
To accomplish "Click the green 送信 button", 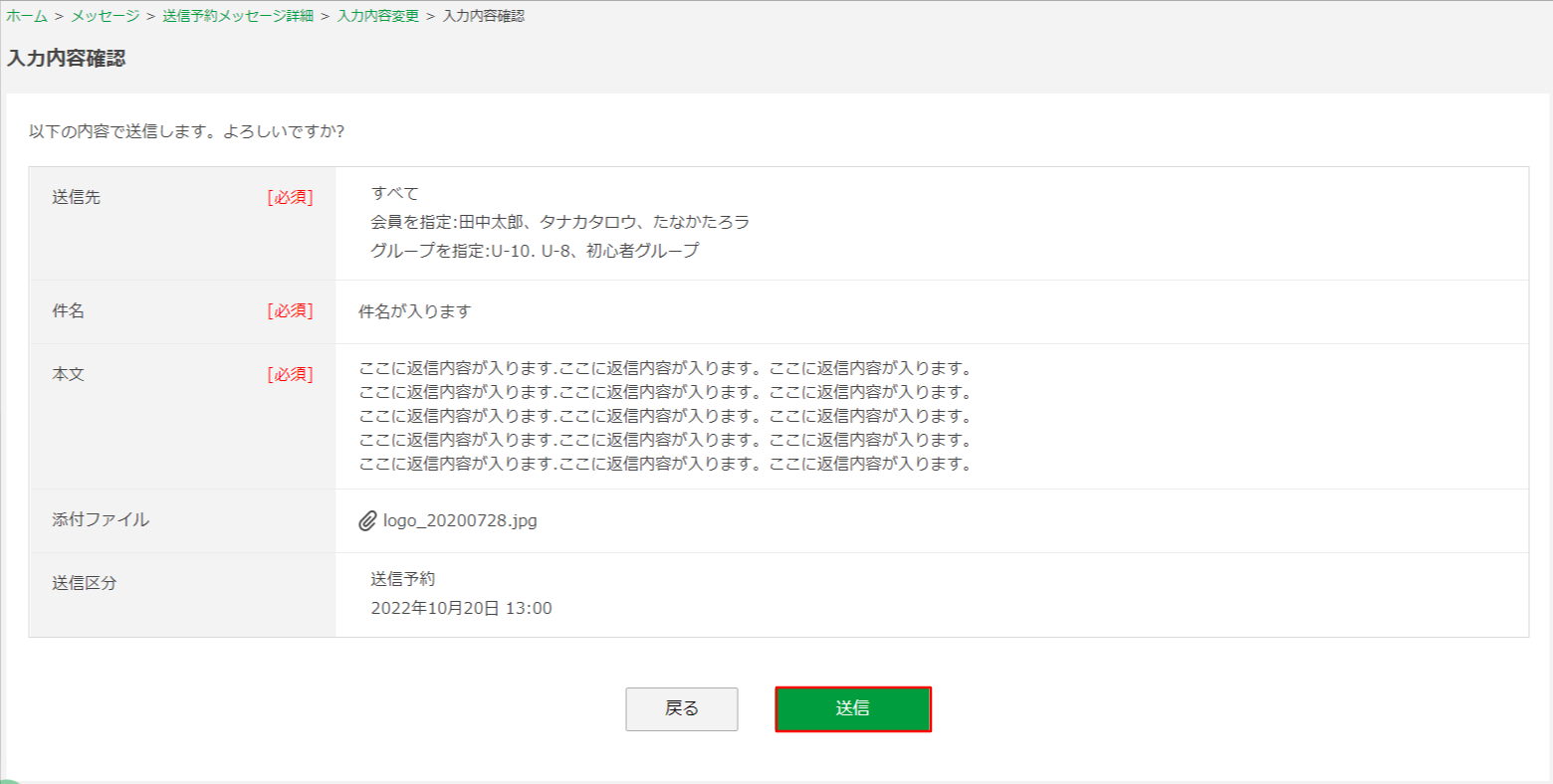I will coord(853,709).
